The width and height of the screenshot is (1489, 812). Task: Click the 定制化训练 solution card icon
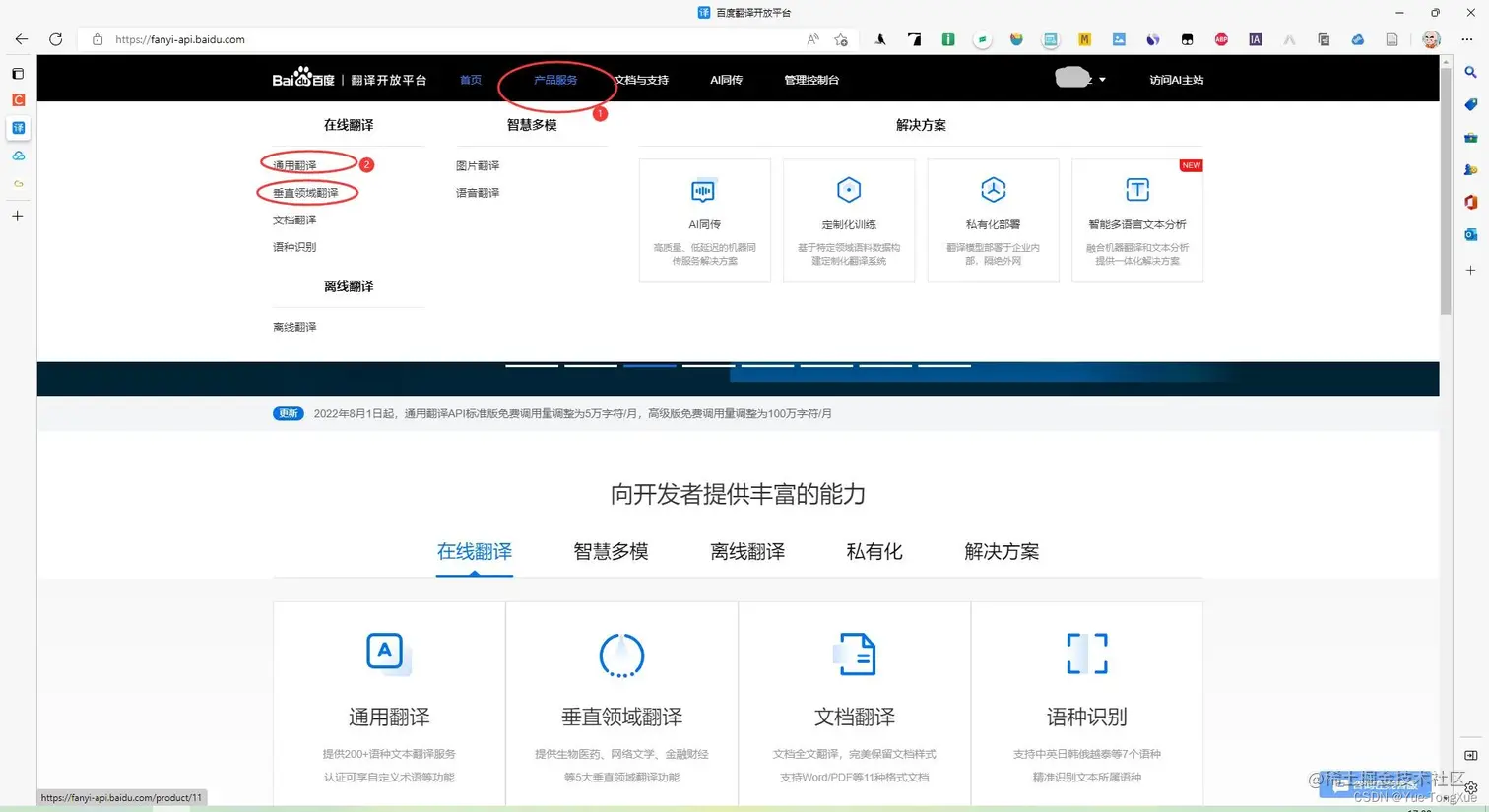848,190
